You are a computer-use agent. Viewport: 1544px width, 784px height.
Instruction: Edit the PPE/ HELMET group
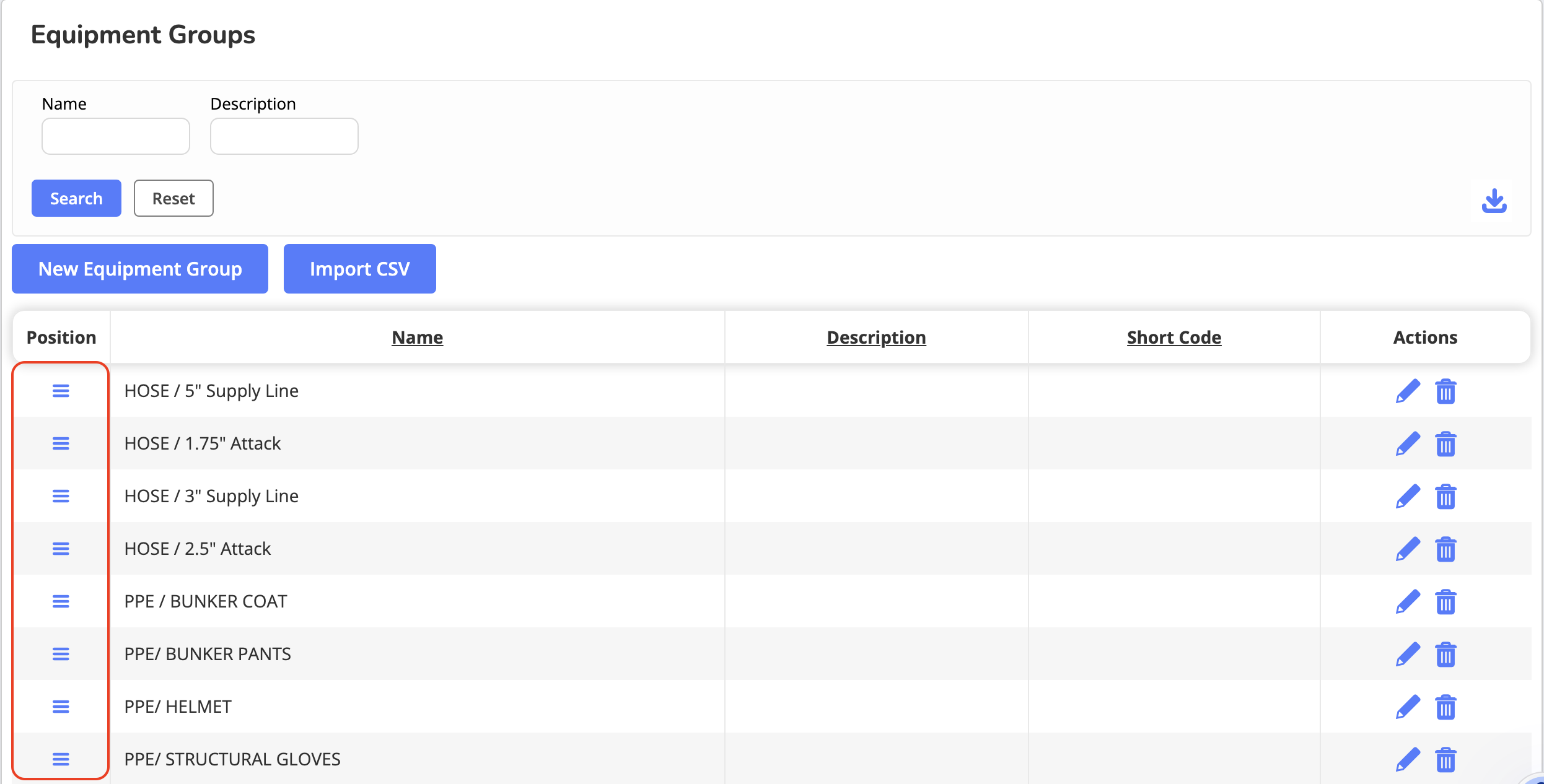tap(1408, 707)
